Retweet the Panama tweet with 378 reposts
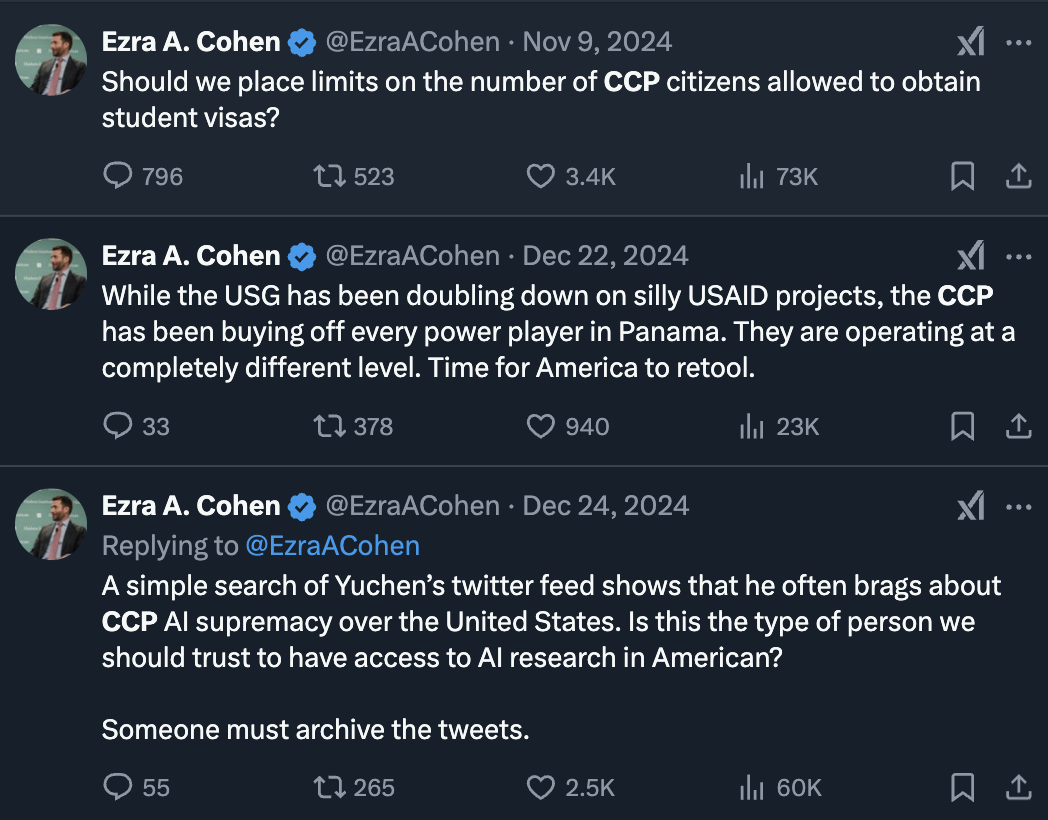This screenshot has height=820, width=1048. pos(329,427)
